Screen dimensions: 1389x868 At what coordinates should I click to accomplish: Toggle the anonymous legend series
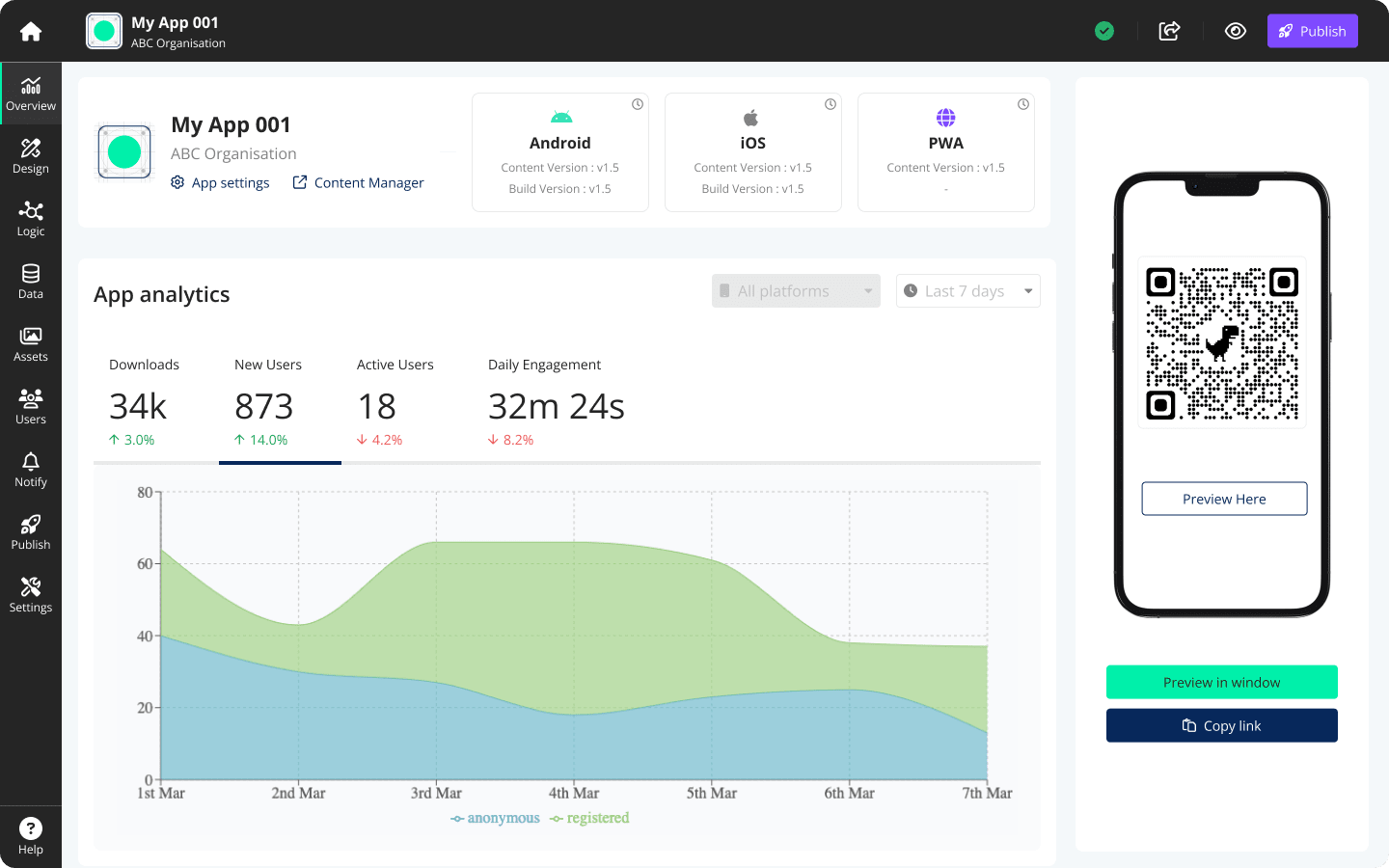coord(495,818)
